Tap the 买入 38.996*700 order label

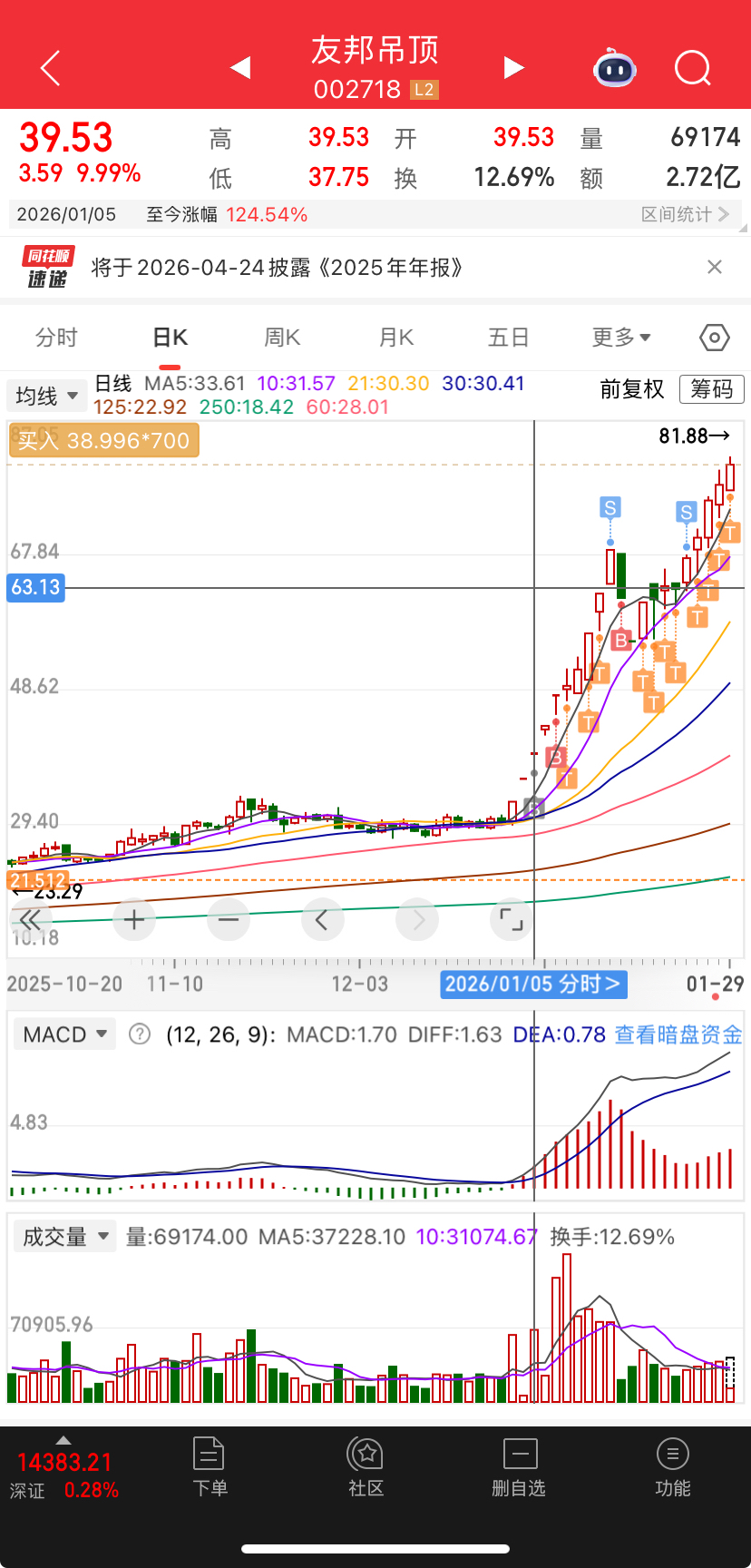(103, 441)
